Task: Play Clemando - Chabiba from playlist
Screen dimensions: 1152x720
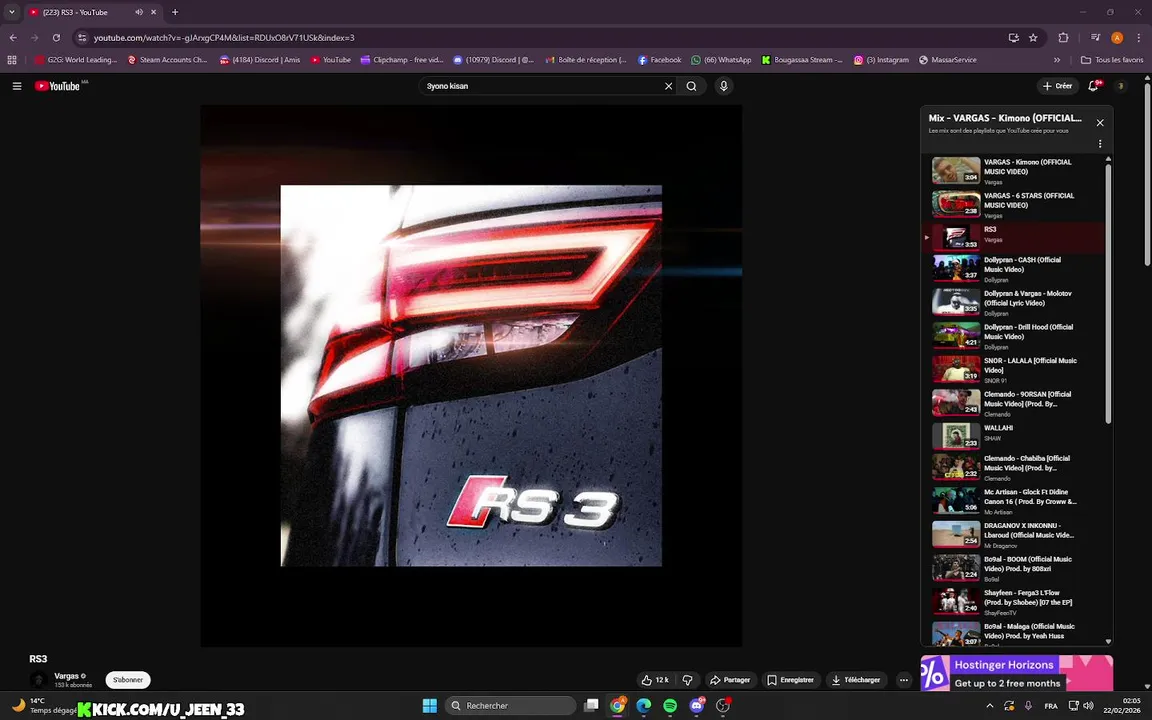Action: pos(1014,467)
